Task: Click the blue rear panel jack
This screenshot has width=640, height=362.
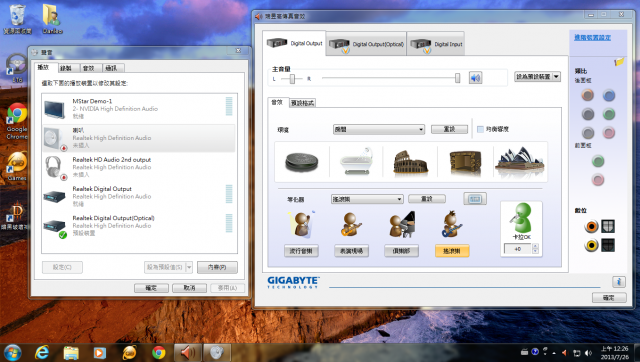Action: pos(609,95)
